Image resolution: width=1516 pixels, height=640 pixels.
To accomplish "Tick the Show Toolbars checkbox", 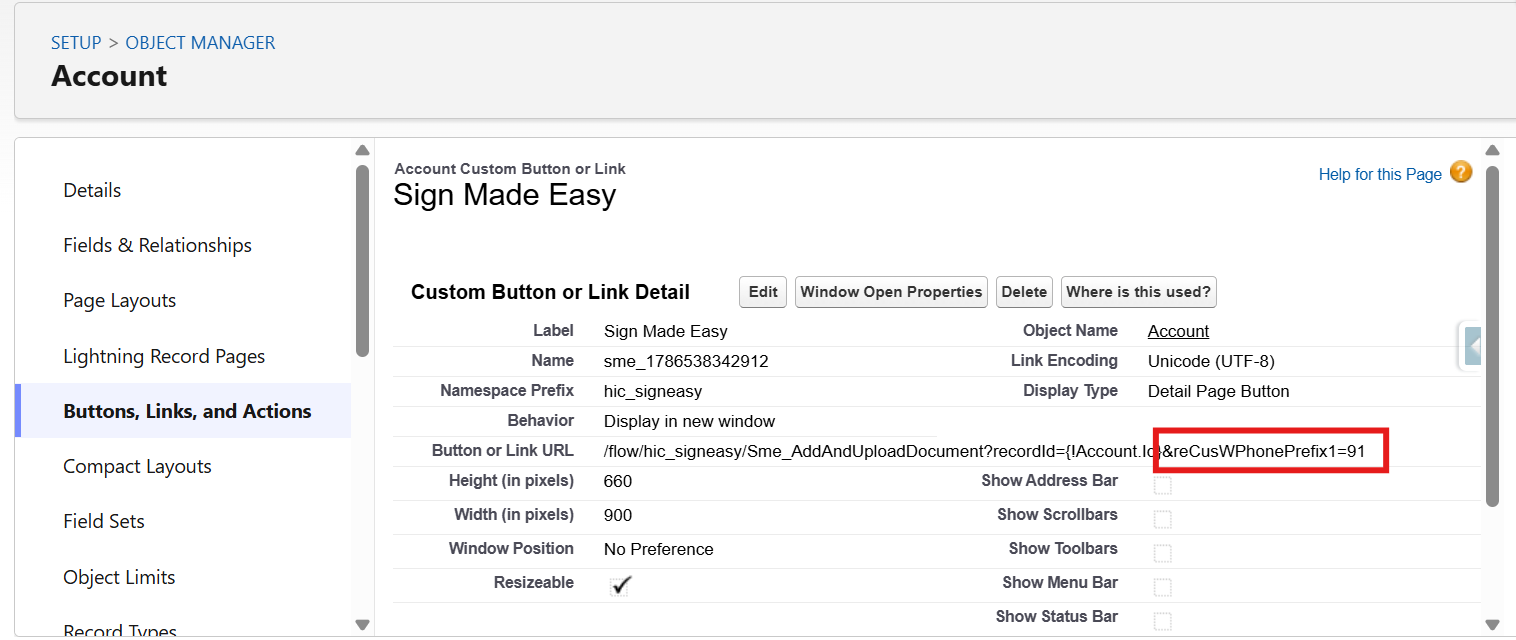I will 1162,553.
